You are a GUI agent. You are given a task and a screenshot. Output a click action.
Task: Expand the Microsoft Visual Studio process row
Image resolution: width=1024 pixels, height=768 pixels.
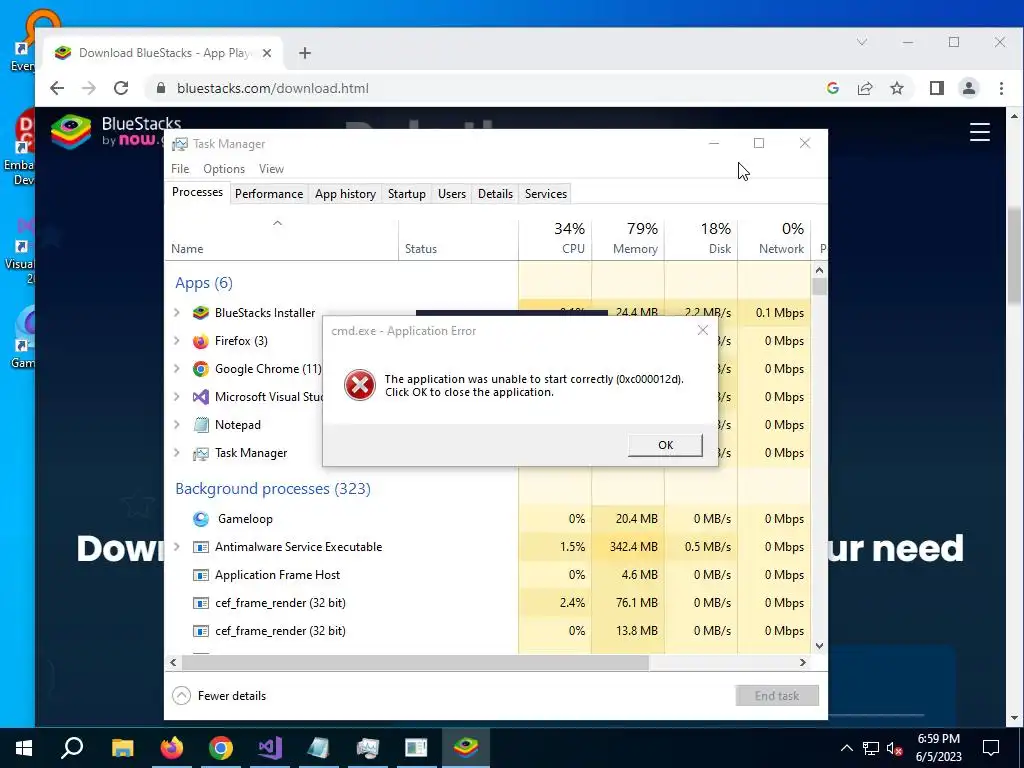pyautogui.click(x=176, y=397)
